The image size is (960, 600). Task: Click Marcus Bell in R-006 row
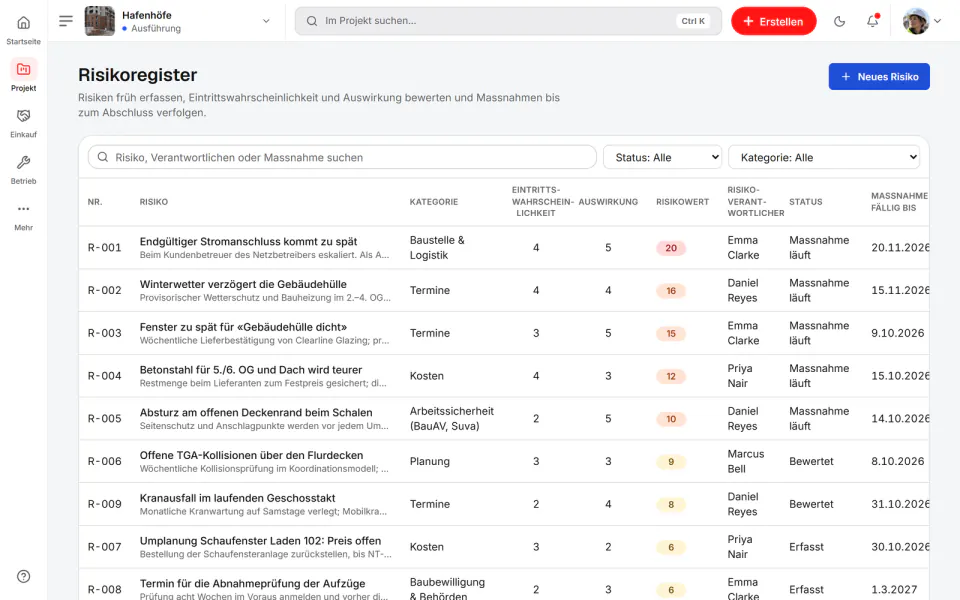(x=746, y=461)
